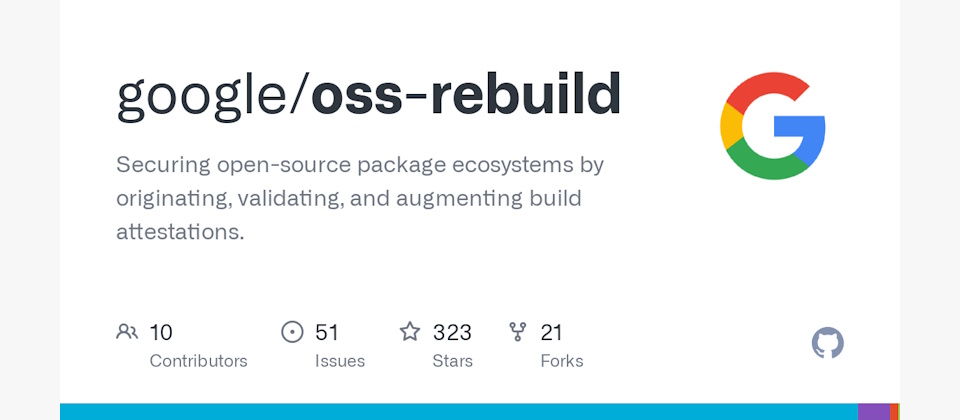Click the GitHub octocat logo

(827, 343)
